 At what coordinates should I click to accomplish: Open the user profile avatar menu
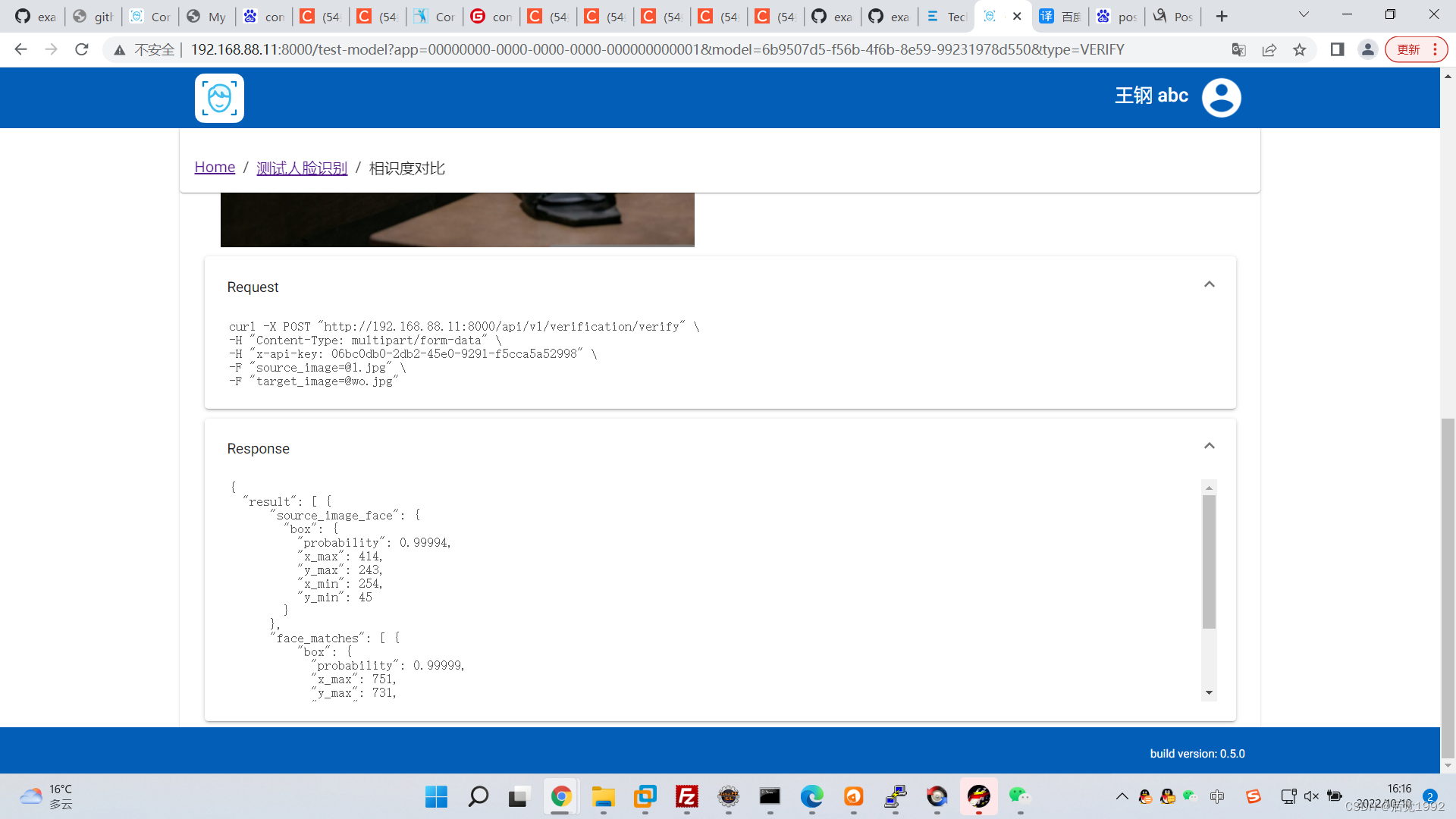(1221, 97)
